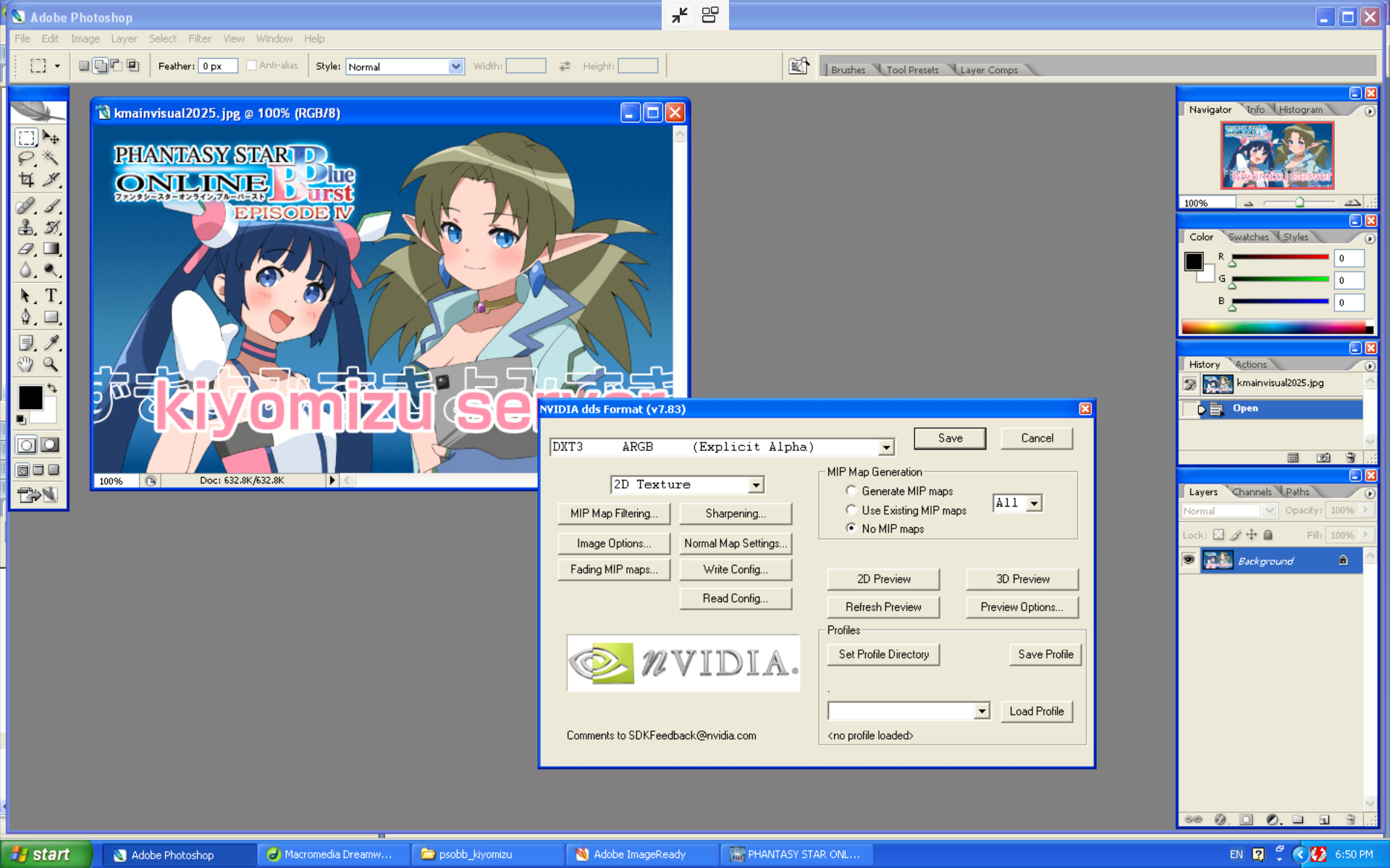Select the Horizontal Type tool

click(51, 295)
